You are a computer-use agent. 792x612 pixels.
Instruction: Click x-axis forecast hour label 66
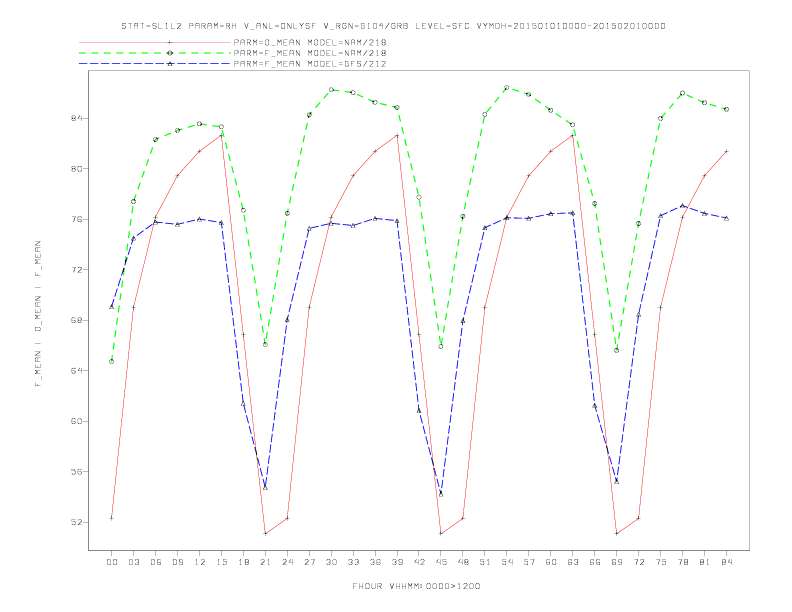click(595, 562)
